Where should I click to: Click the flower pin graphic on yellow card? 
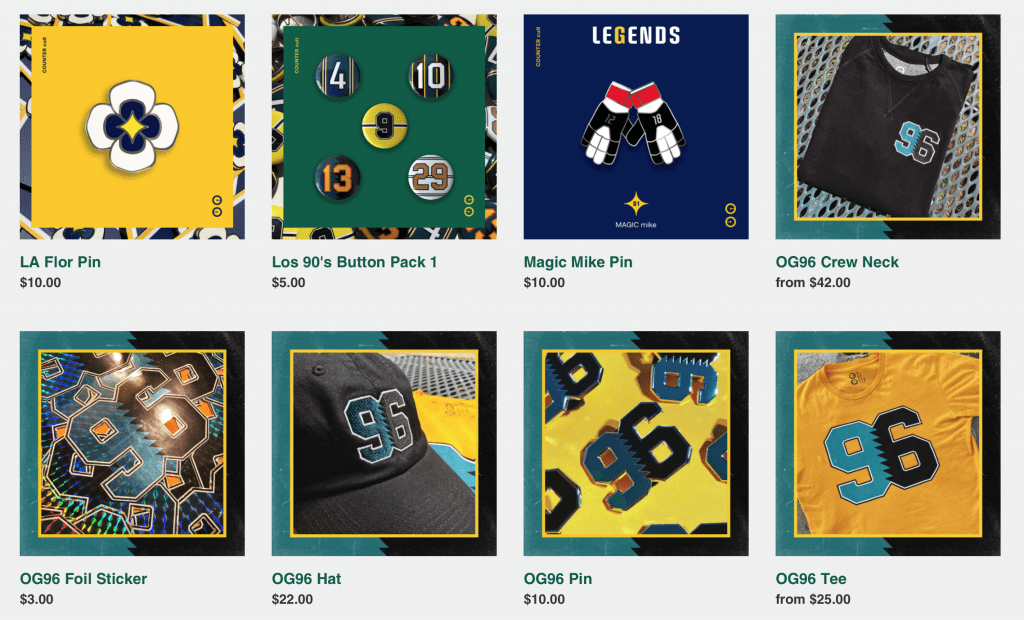(x=132, y=127)
